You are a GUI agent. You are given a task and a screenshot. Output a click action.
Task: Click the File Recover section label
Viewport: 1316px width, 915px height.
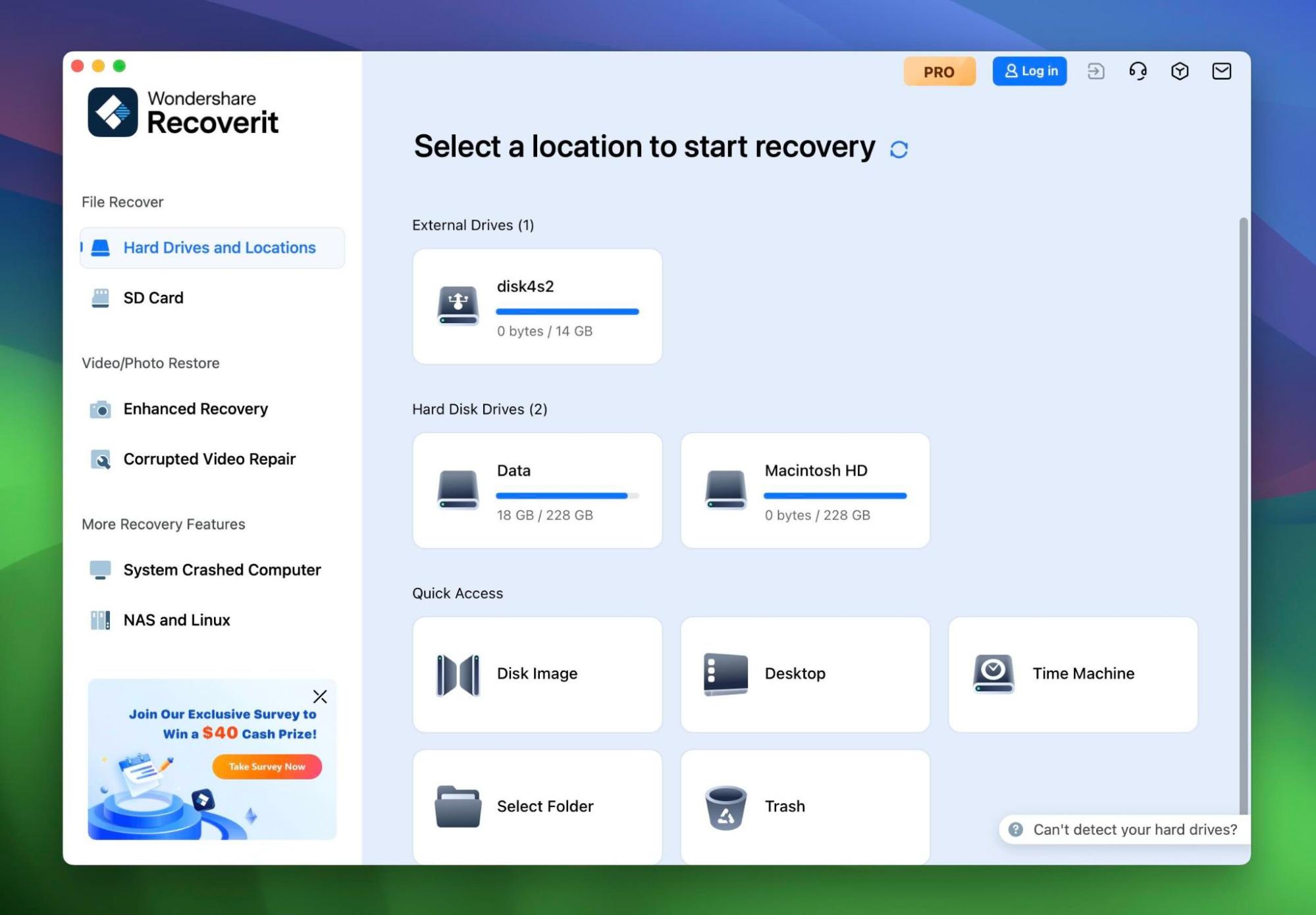[x=122, y=202]
